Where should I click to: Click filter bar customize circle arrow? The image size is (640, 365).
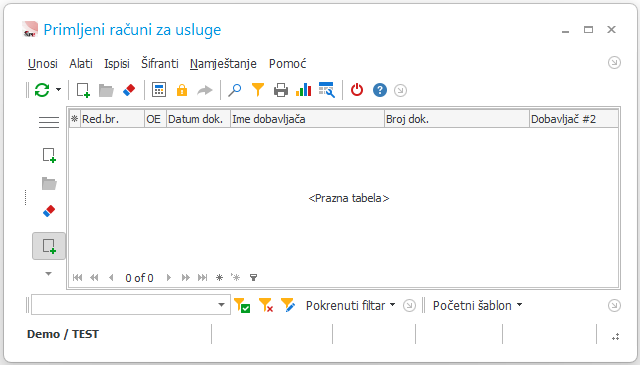click(x=409, y=305)
